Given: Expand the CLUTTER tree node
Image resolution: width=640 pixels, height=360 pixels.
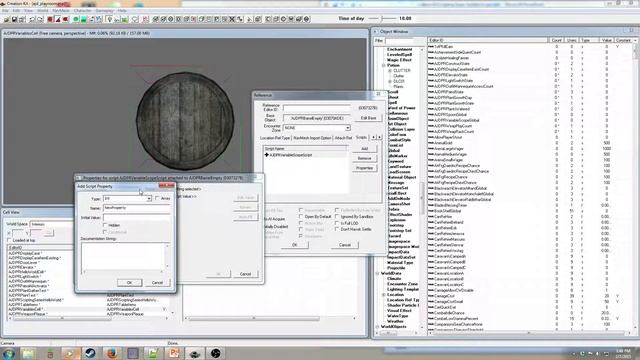Looking at the screenshot, I should pyautogui.click(x=390, y=71).
